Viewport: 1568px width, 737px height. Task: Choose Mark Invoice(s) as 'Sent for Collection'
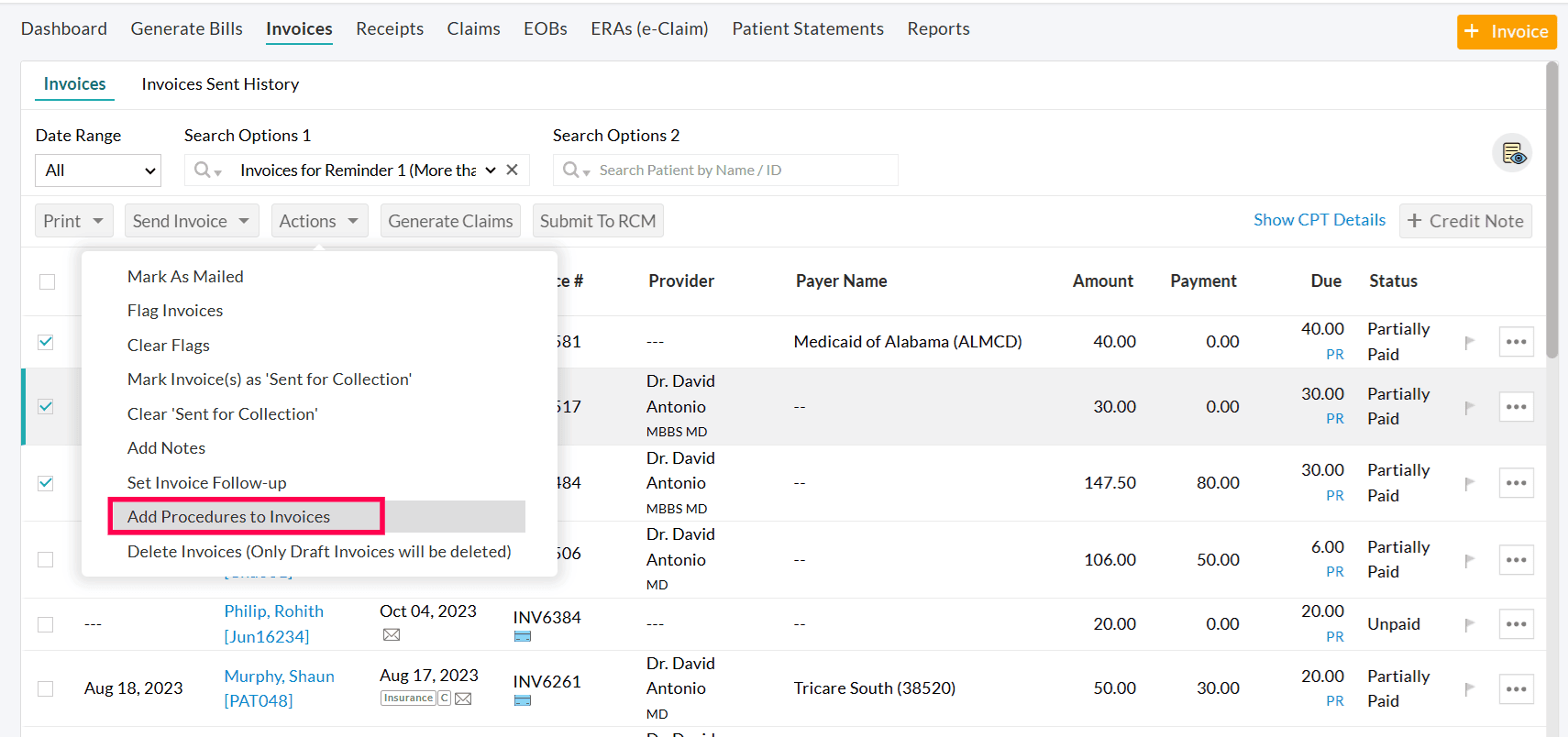pos(270,379)
